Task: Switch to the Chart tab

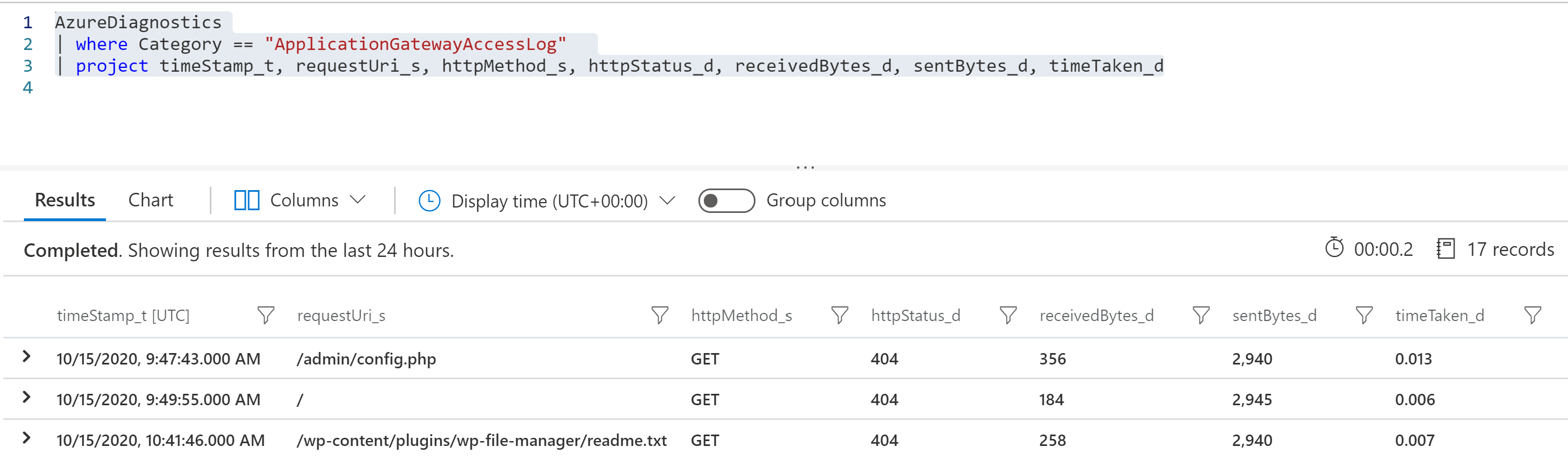Action: tap(151, 200)
